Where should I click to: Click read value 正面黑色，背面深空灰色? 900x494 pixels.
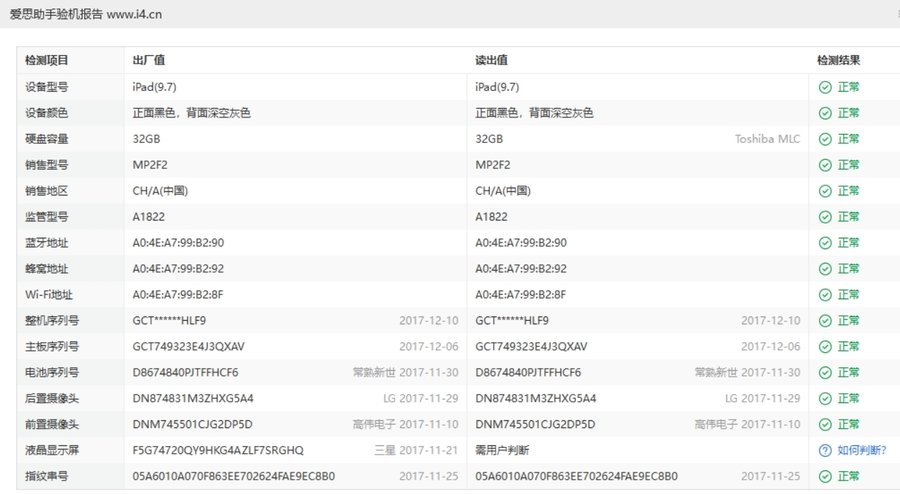pyautogui.click(x=534, y=113)
